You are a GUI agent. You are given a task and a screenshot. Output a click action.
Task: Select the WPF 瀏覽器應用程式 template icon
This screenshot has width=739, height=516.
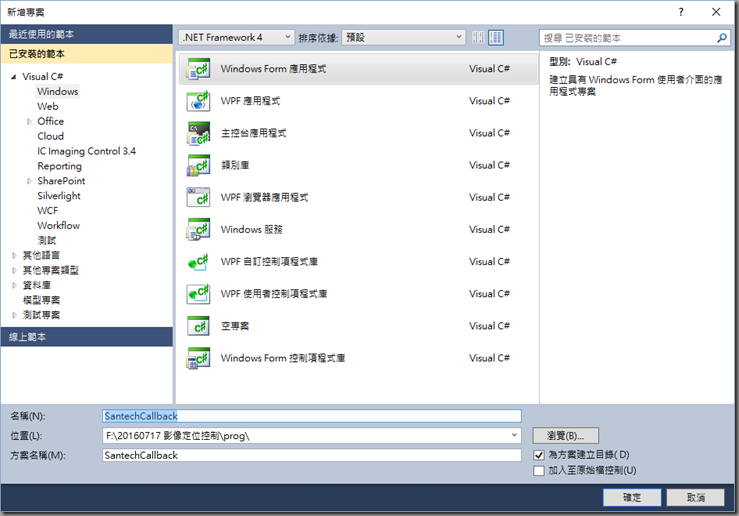[198, 197]
